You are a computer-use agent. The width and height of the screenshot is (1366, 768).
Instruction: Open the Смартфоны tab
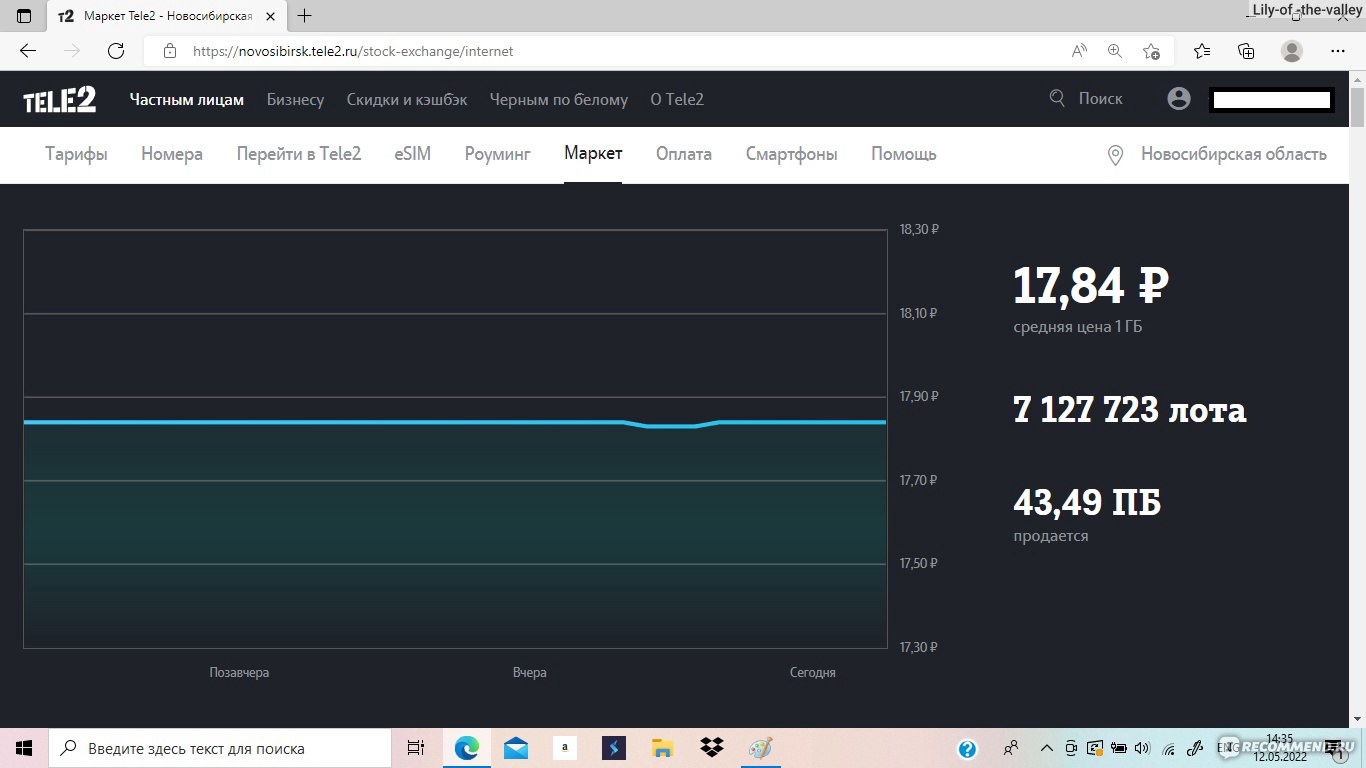pyautogui.click(x=792, y=154)
